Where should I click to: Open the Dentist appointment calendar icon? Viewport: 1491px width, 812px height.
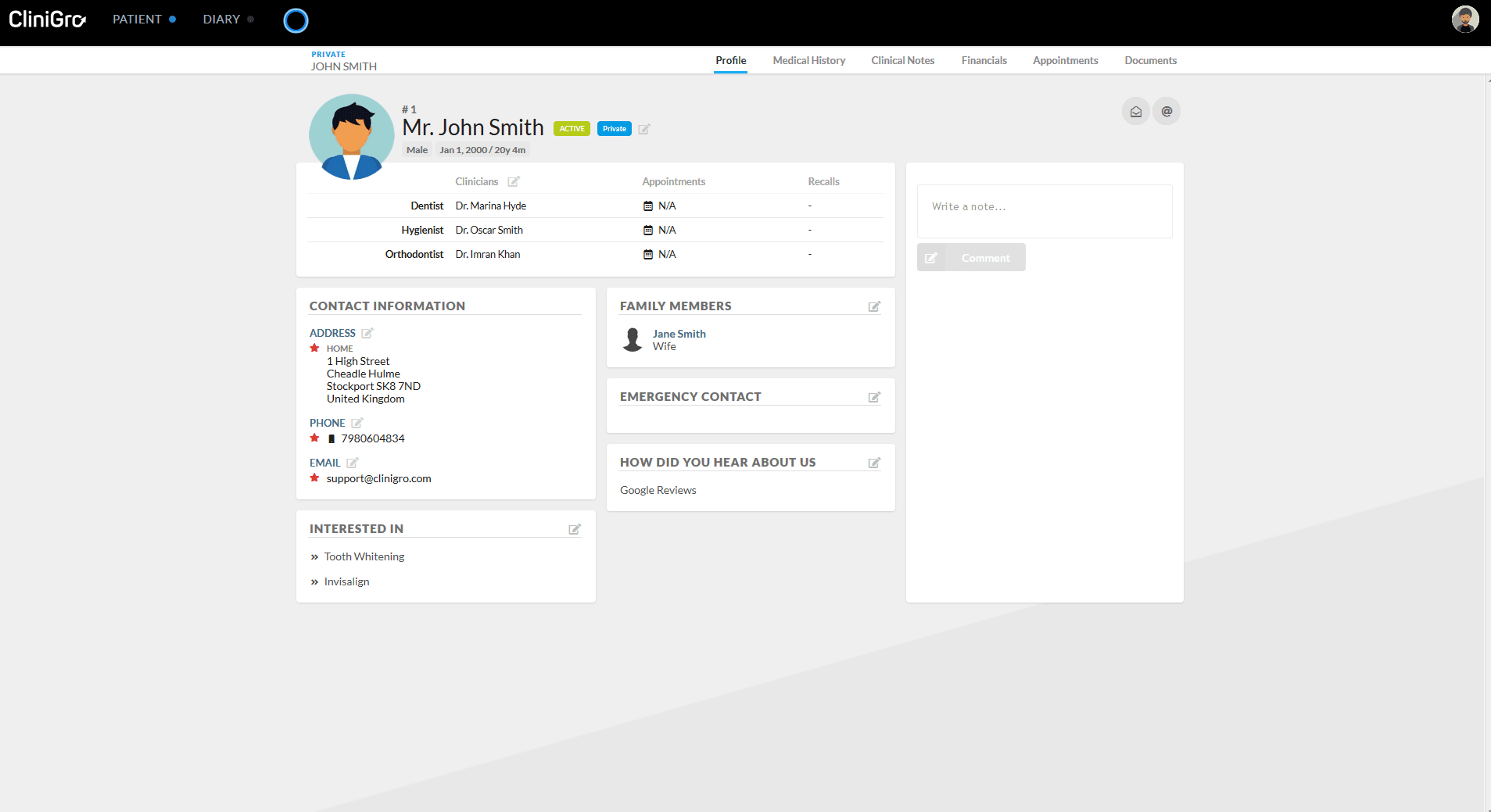648,206
